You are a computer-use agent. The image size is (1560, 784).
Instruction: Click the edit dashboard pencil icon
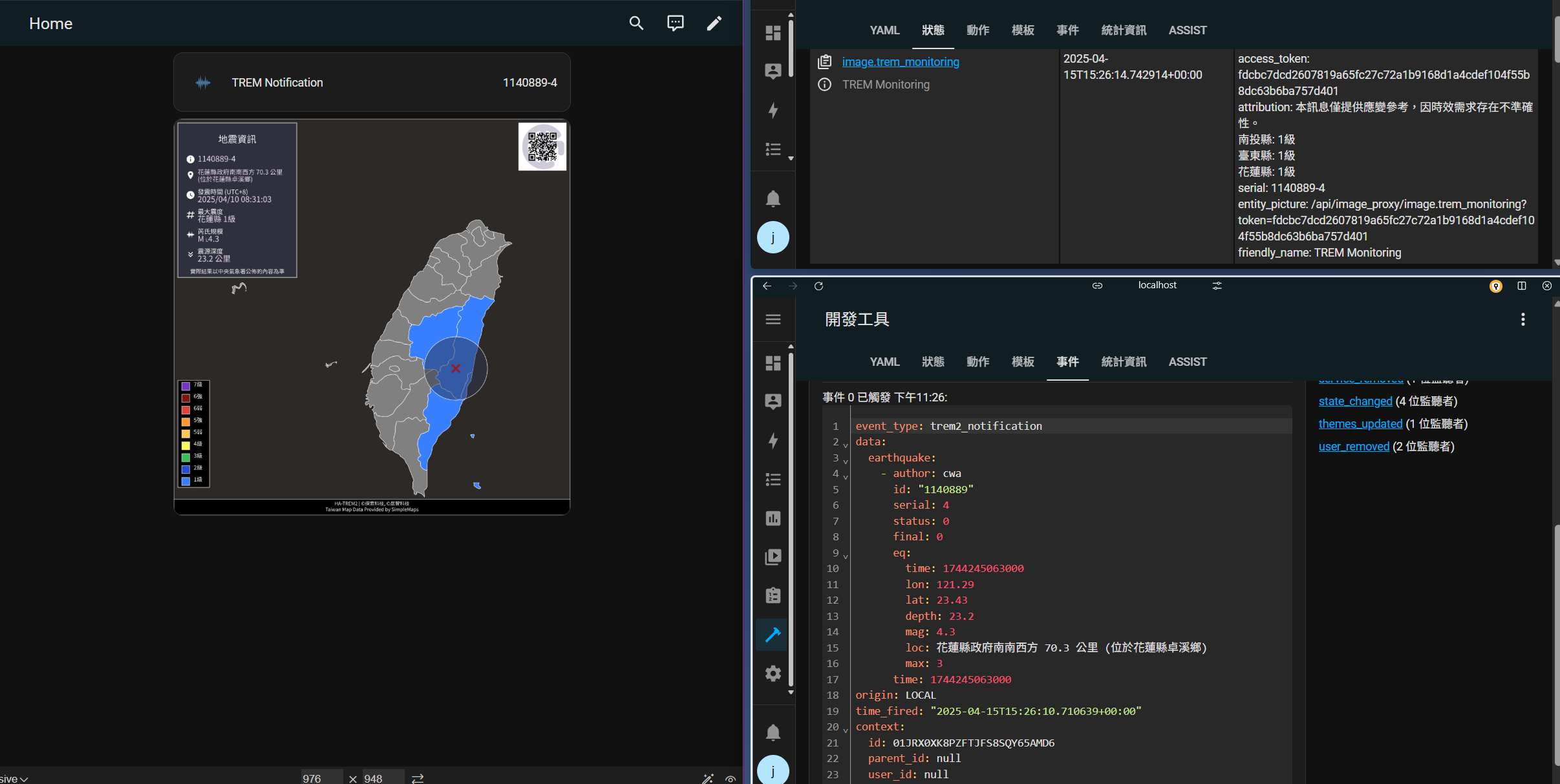coord(714,23)
